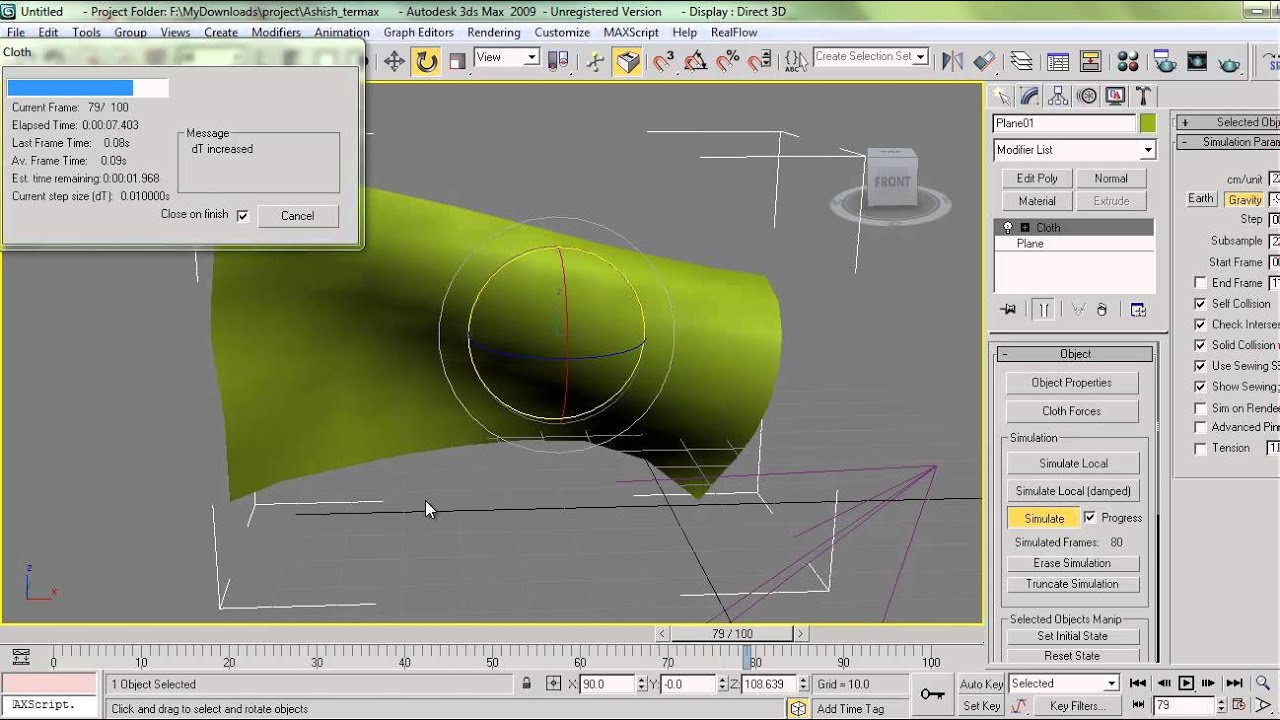Open Render Setup teapot icon
The width and height of the screenshot is (1280, 720).
[1165, 62]
